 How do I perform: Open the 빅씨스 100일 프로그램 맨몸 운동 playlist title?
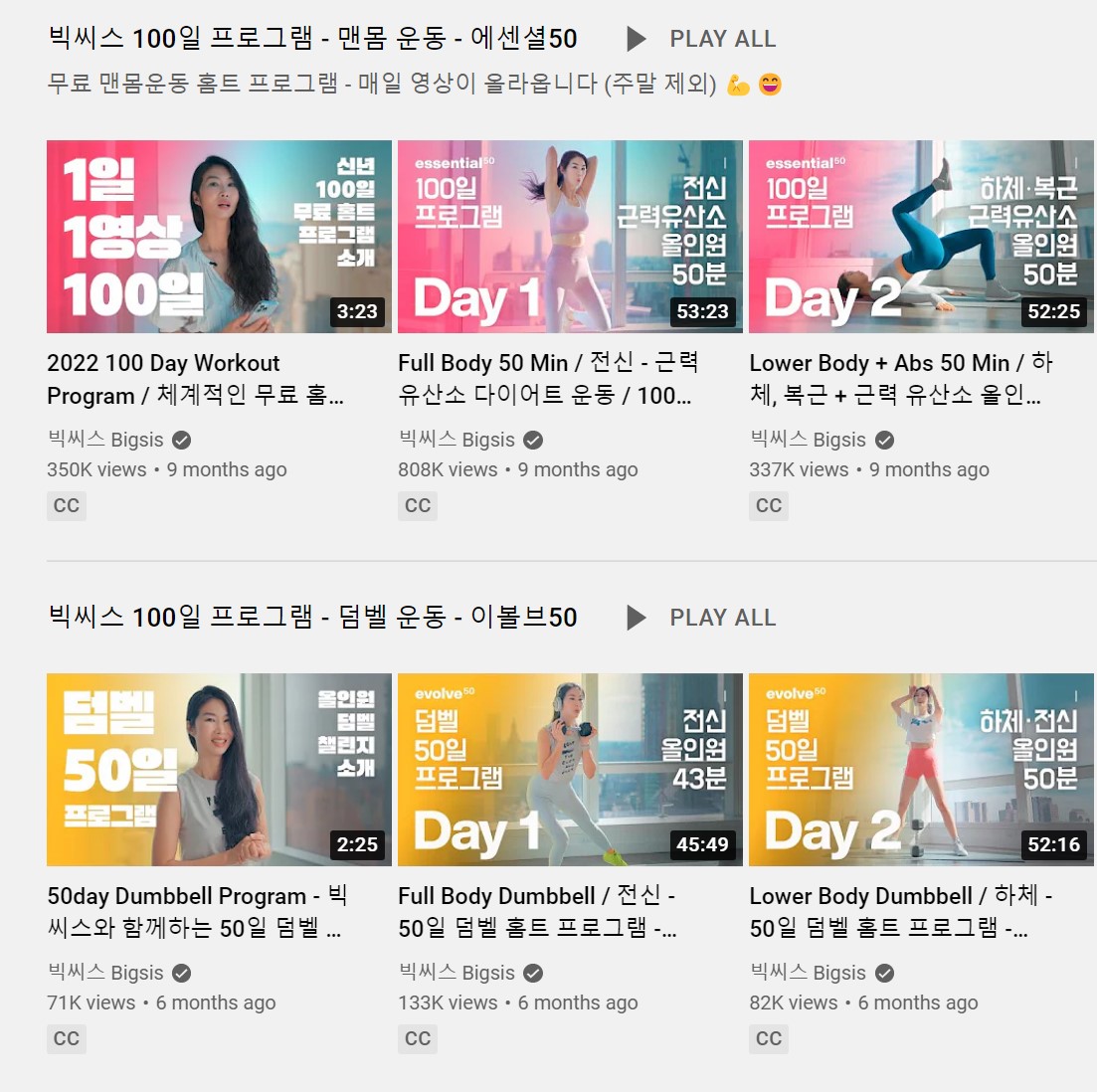(x=312, y=39)
